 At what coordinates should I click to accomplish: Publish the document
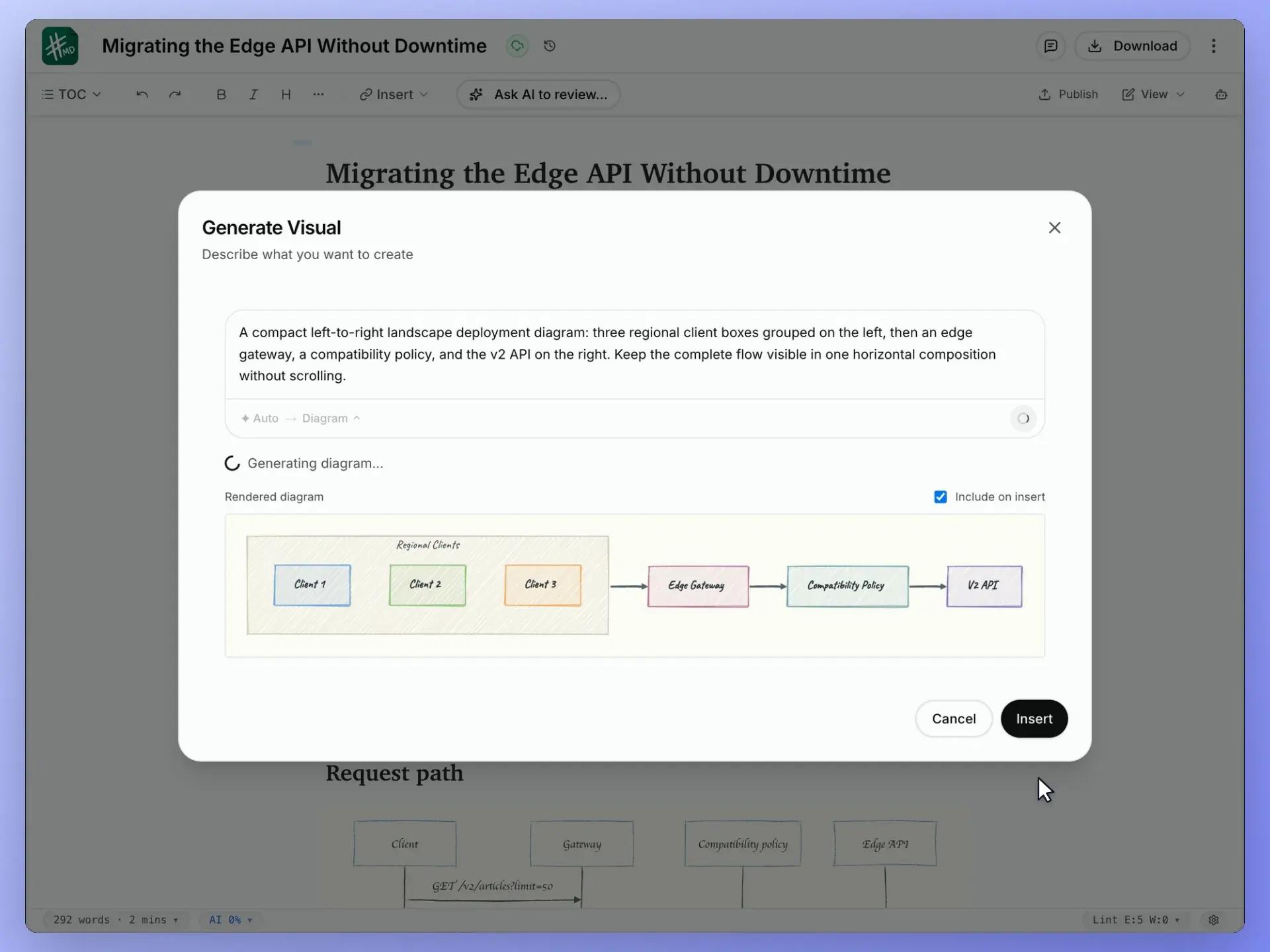point(1068,95)
